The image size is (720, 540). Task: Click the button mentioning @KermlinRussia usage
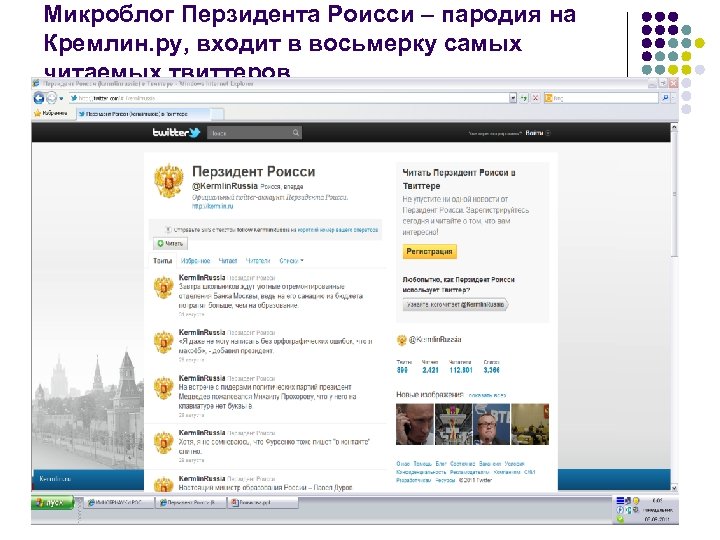pos(455,304)
